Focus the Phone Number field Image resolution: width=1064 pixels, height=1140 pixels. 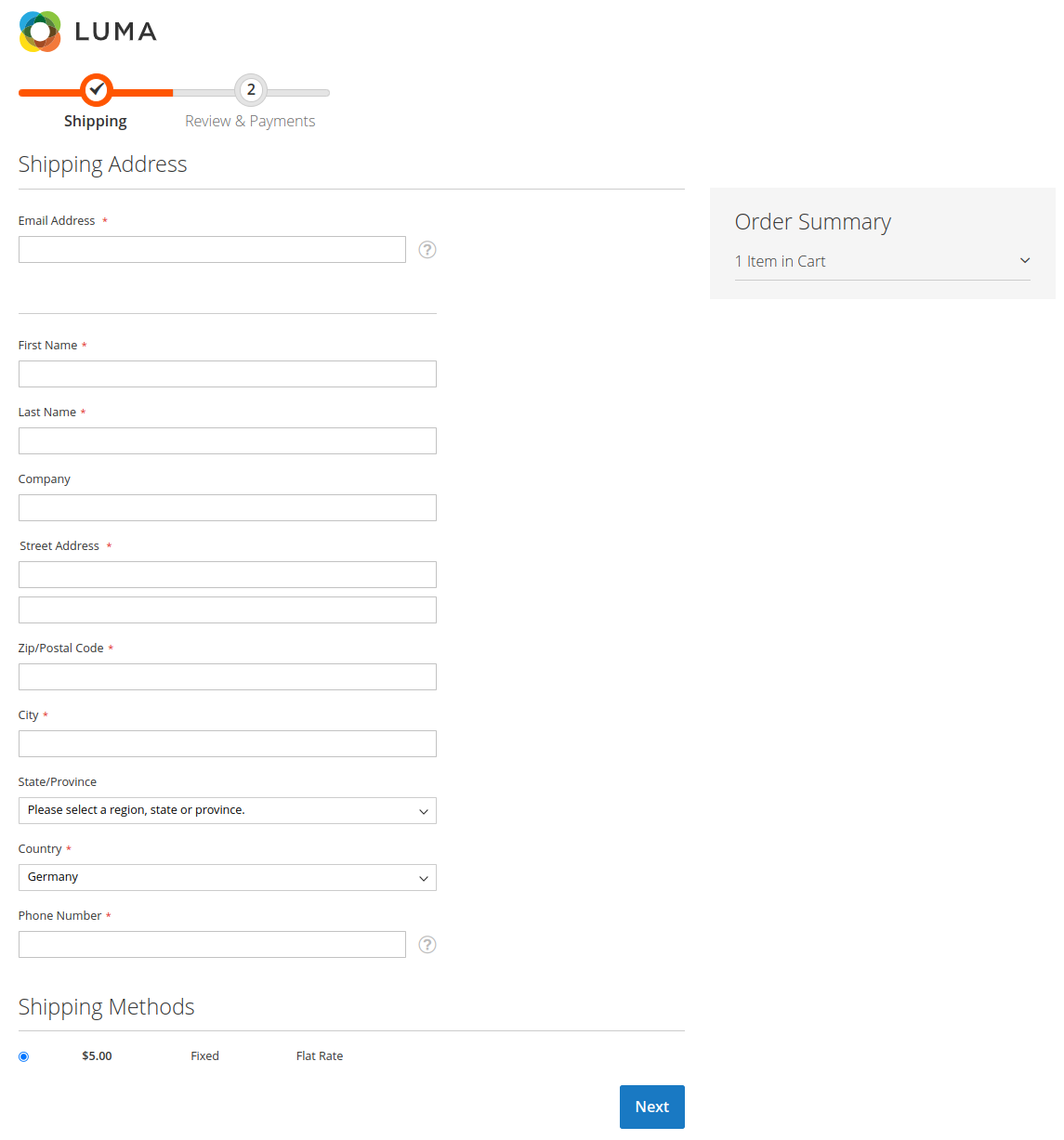pyautogui.click(x=212, y=945)
